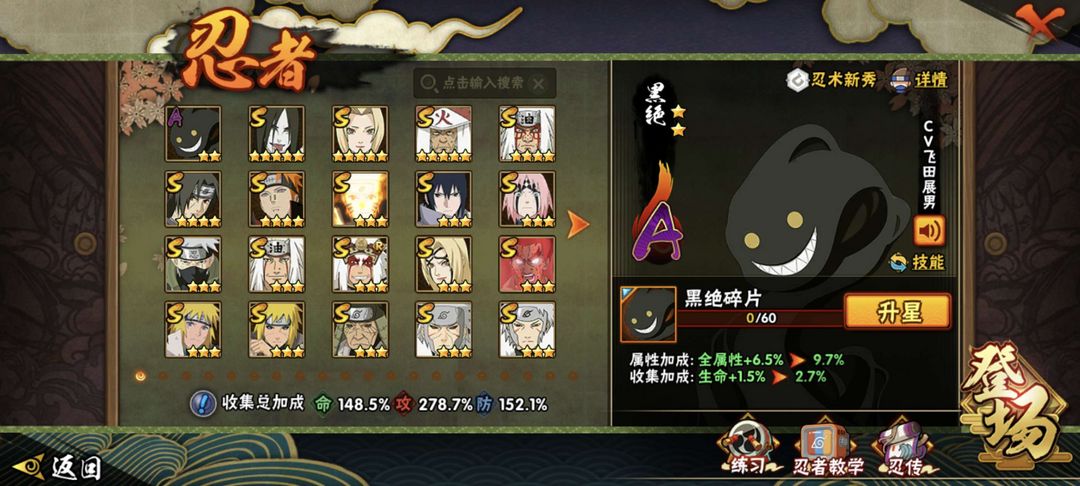Select the last page indicator dot
Screen dimensions: 1080x486
click(x=572, y=376)
